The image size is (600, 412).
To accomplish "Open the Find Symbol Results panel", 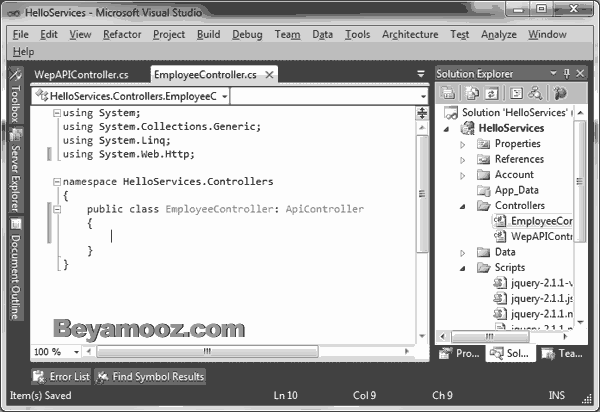I will tap(150, 377).
